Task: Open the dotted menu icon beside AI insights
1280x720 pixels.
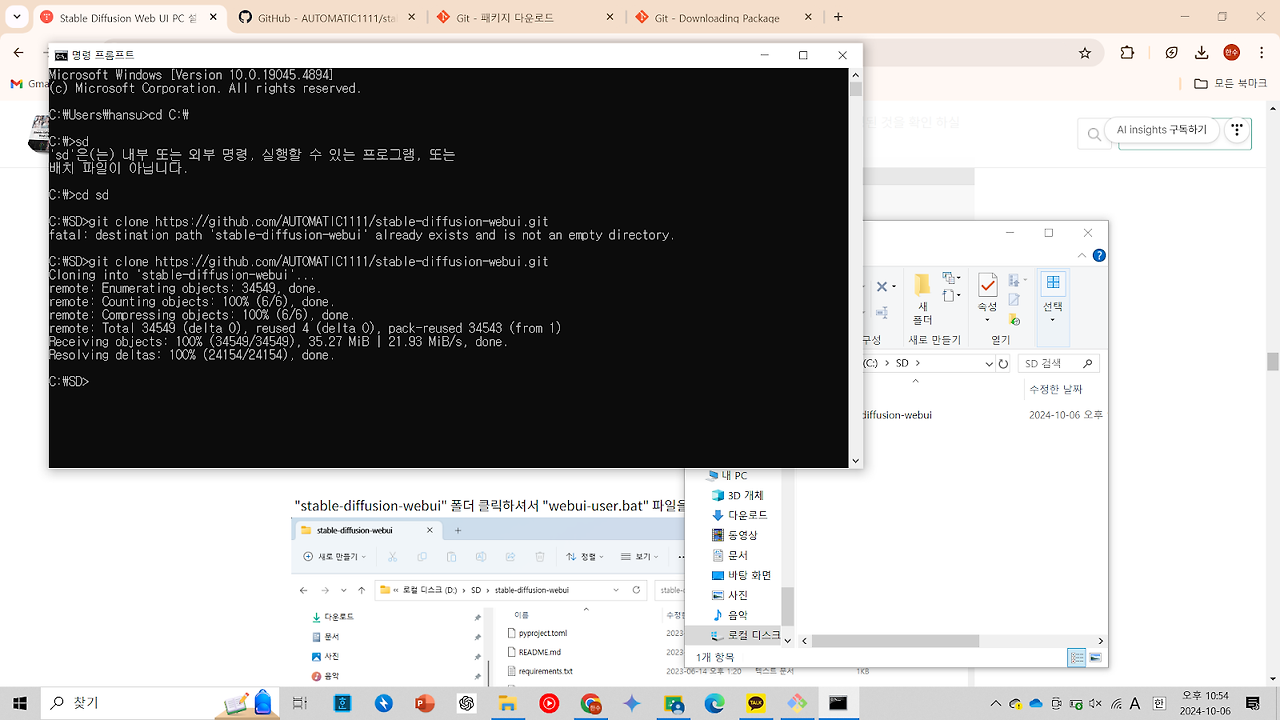Action: click(1238, 130)
